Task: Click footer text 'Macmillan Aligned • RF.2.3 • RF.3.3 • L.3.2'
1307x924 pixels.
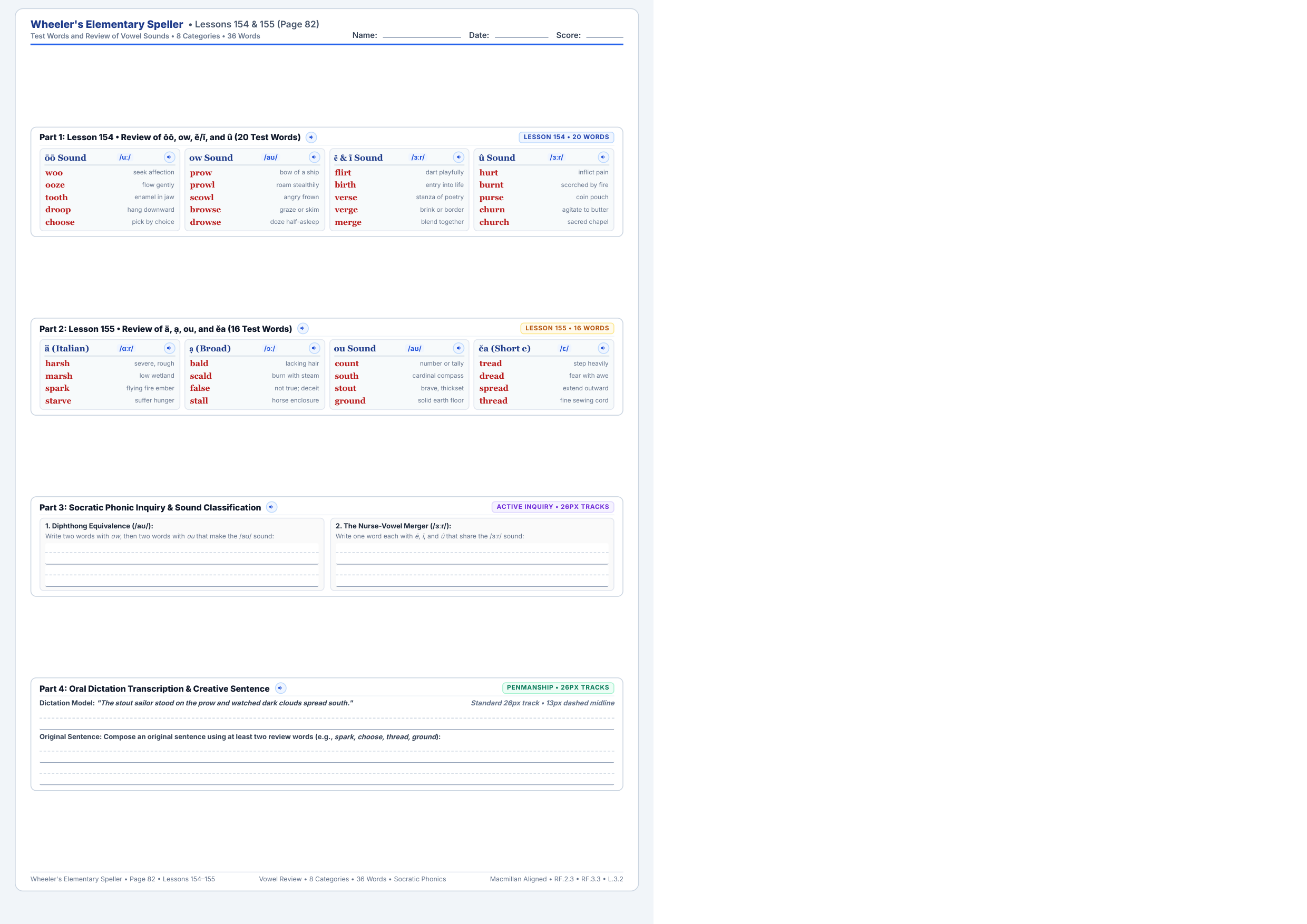Action: tap(556, 879)
